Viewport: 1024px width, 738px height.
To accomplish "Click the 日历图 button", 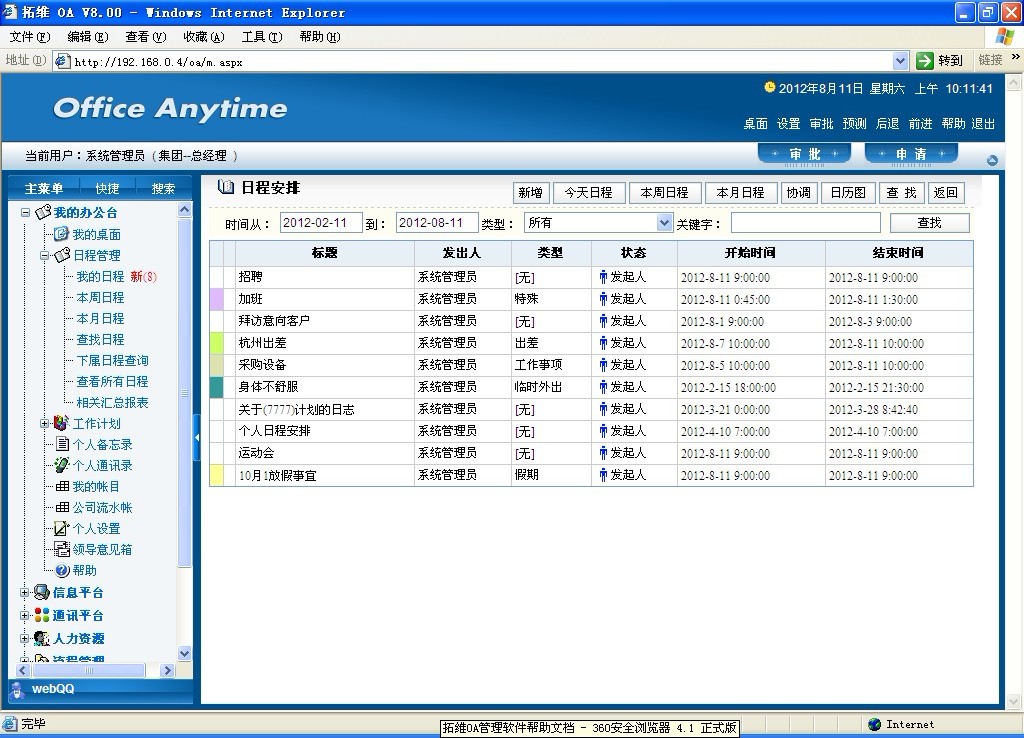I will [849, 193].
